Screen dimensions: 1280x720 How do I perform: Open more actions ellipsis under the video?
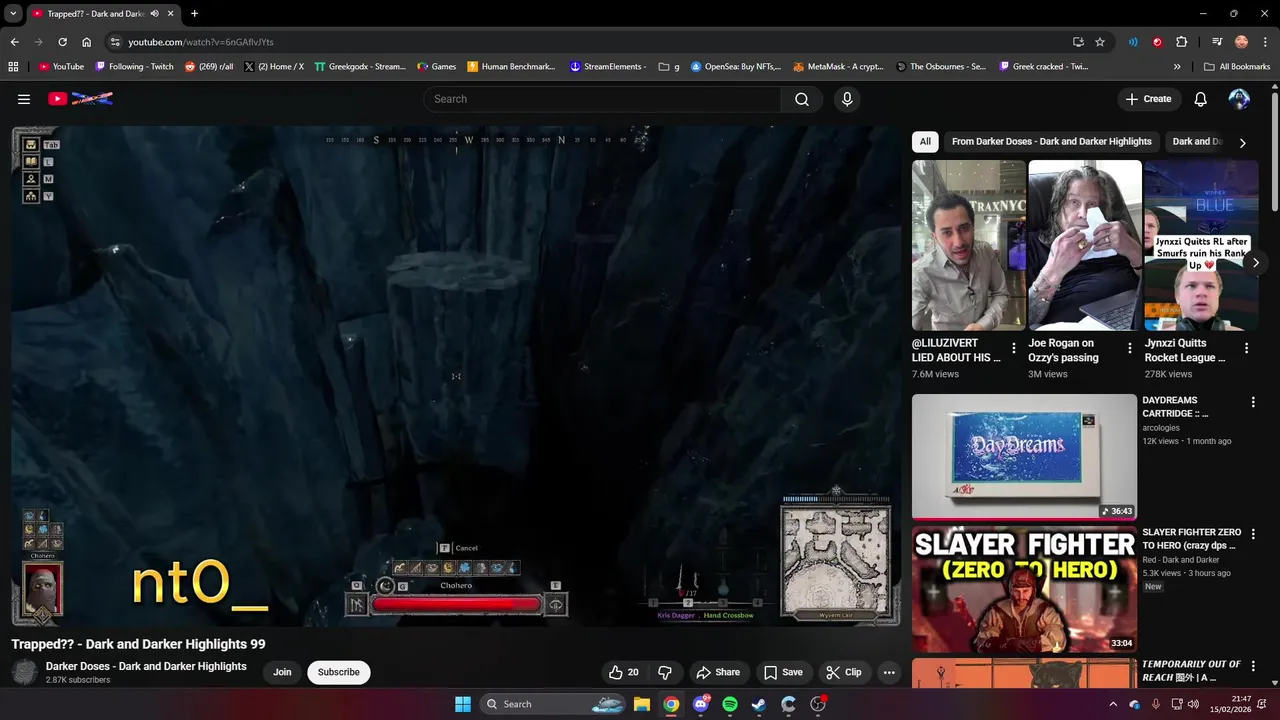(889, 672)
